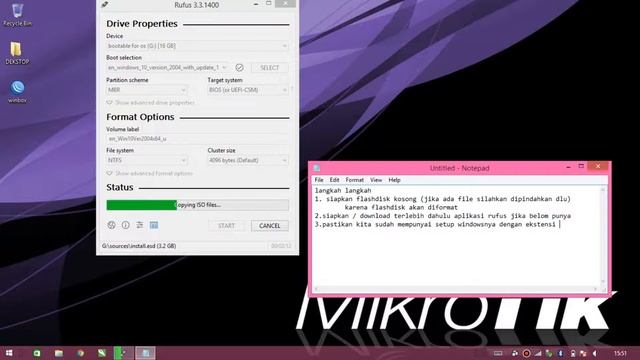Viewport: 640px width, 360px height.
Task: Open the Rufus settings sliders icon
Action: [140, 225]
